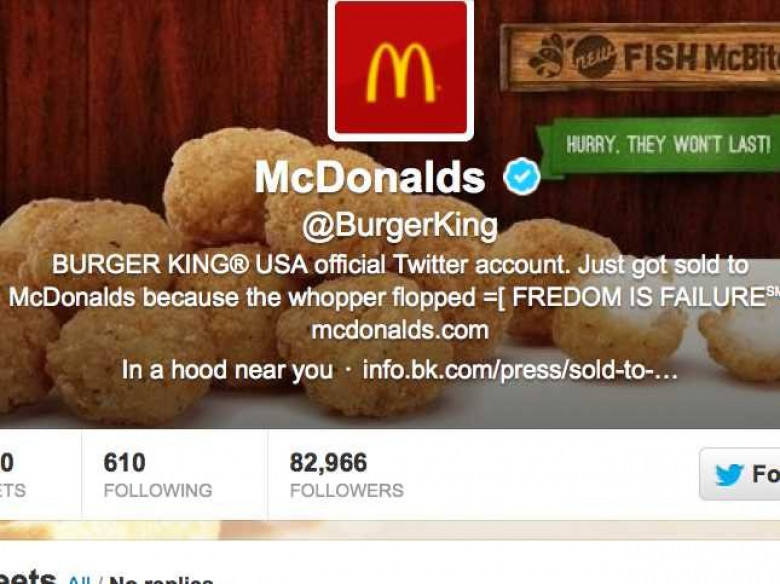Click the 'new' round badge on banner
Image resolution: width=780 pixels, height=584 pixels.
594,57
